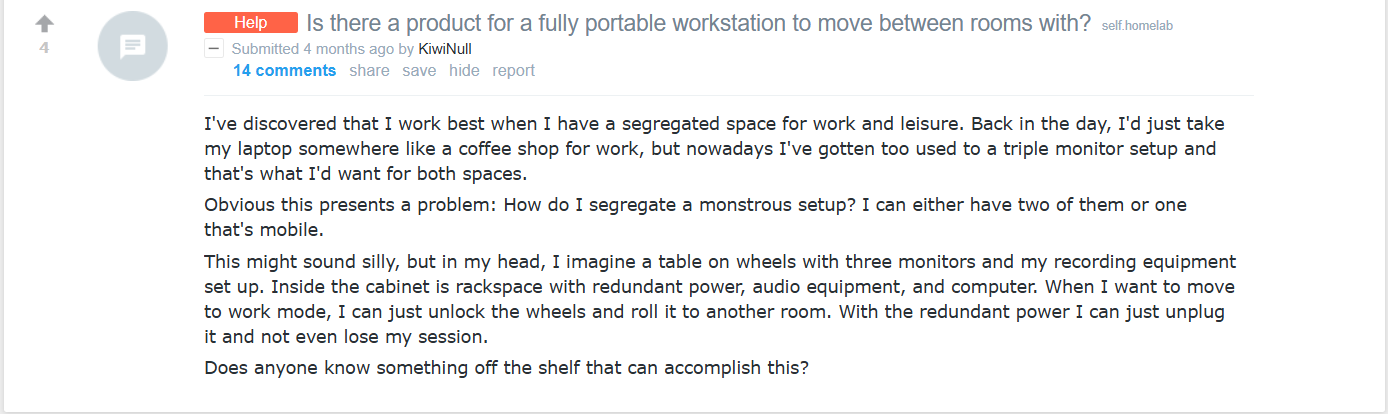Open the self.homelab domain link

(1137, 26)
